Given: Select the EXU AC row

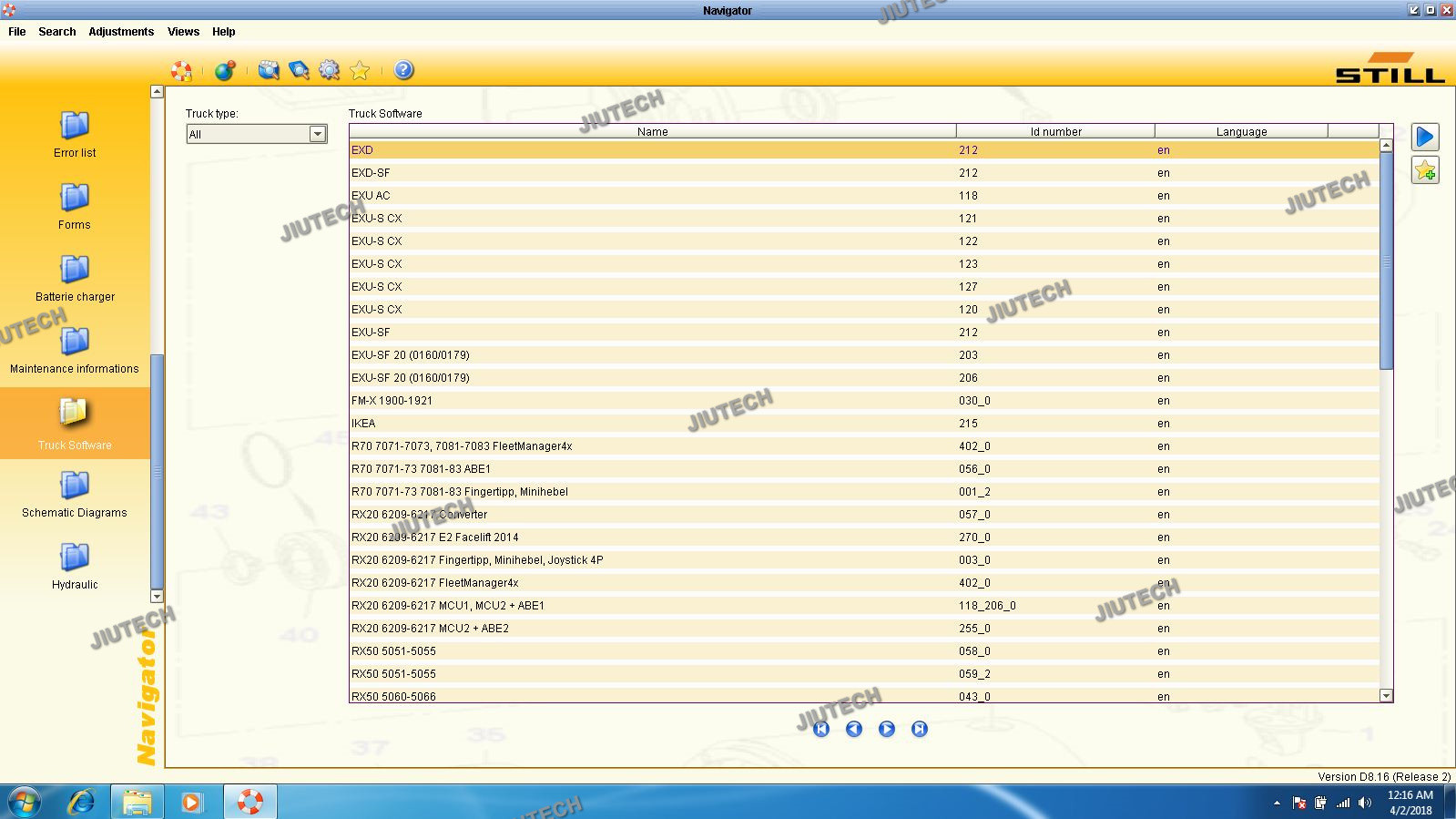Looking at the screenshot, I should [x=864, y=196].
